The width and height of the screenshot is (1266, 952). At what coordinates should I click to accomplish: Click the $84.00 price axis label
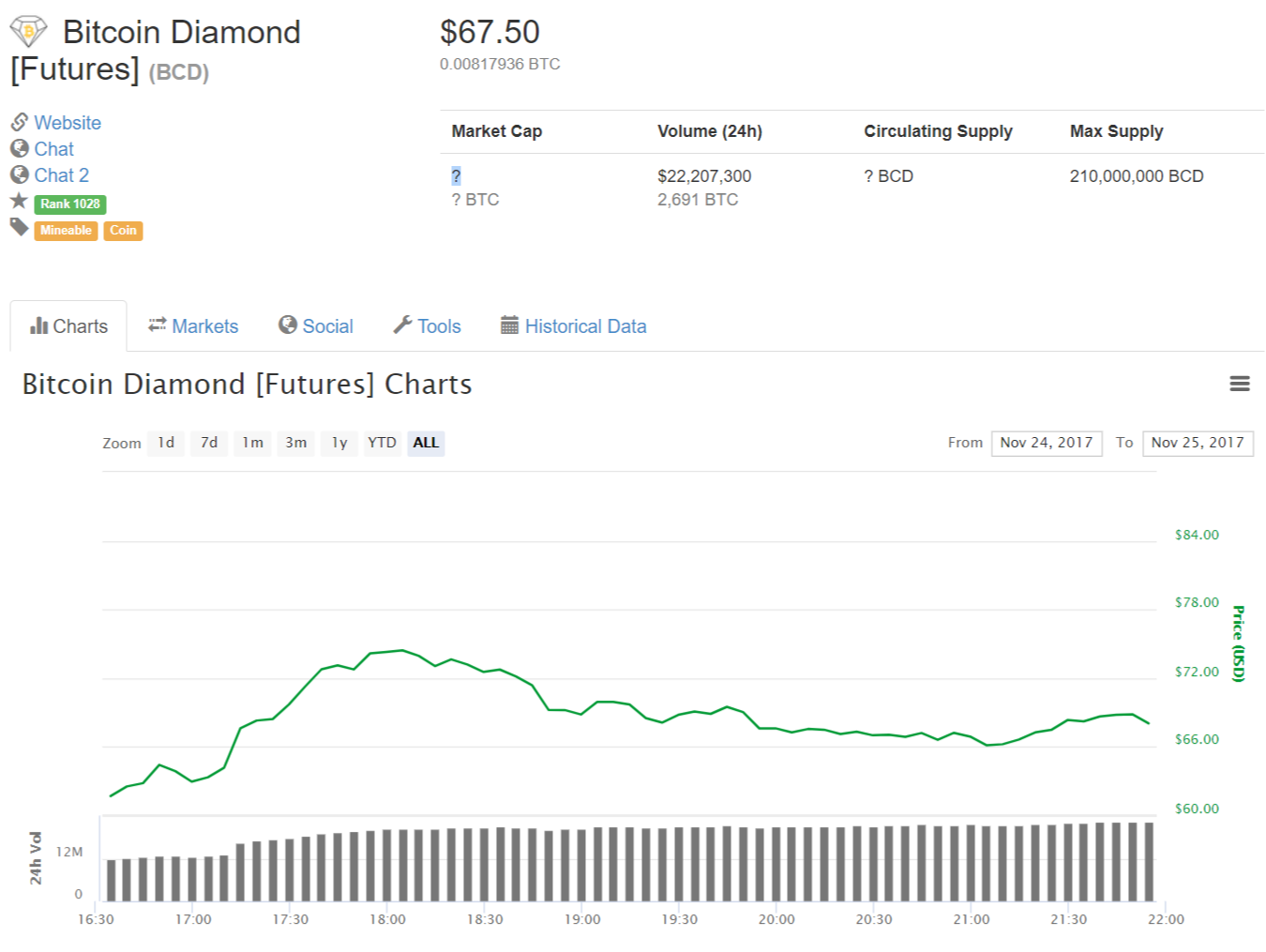[x=1197, y=535]
